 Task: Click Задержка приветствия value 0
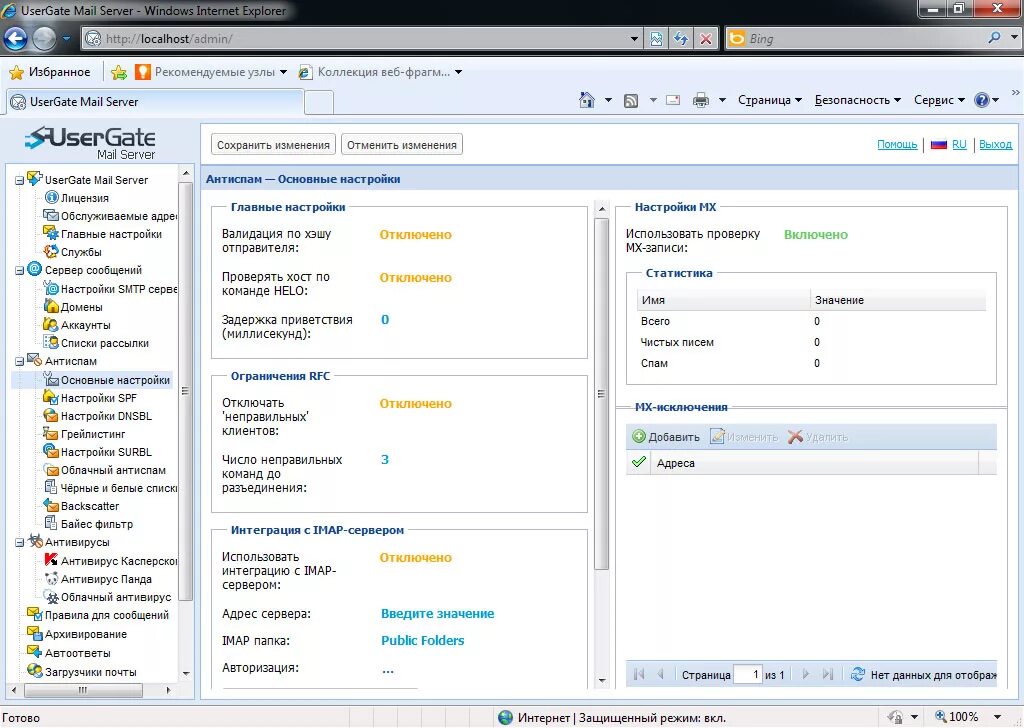tap(385, 319)
